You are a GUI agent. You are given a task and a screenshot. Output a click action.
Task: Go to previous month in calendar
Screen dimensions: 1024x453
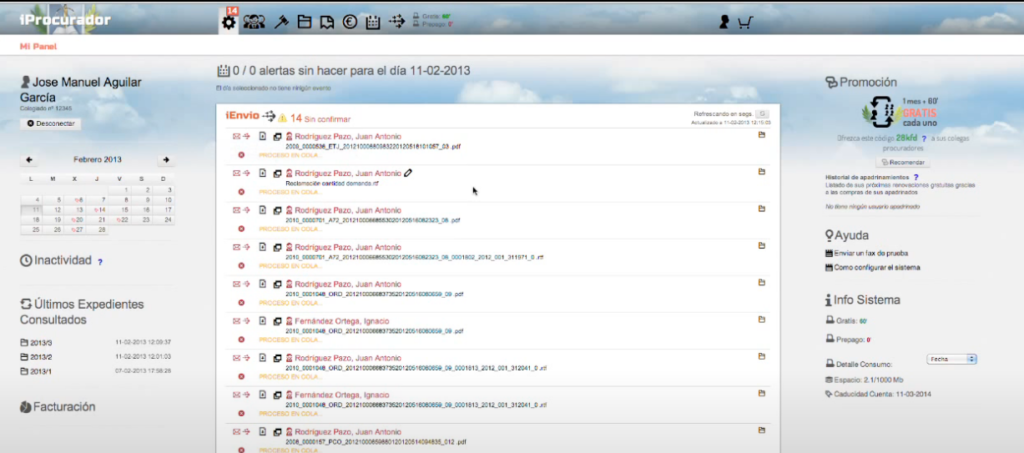pyautogui.click(x=29, y=160)
